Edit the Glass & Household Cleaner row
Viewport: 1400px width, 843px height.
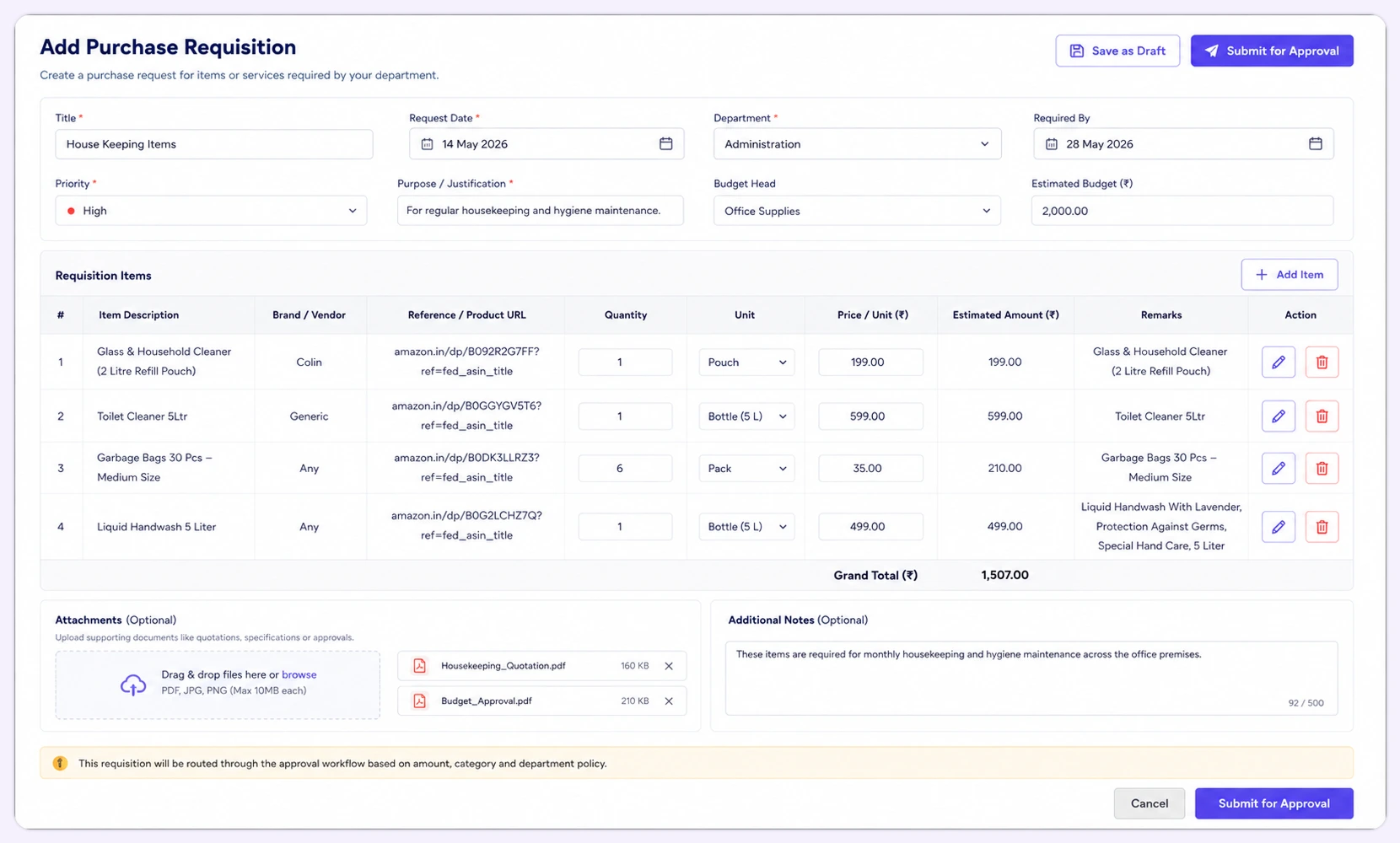1278,362
